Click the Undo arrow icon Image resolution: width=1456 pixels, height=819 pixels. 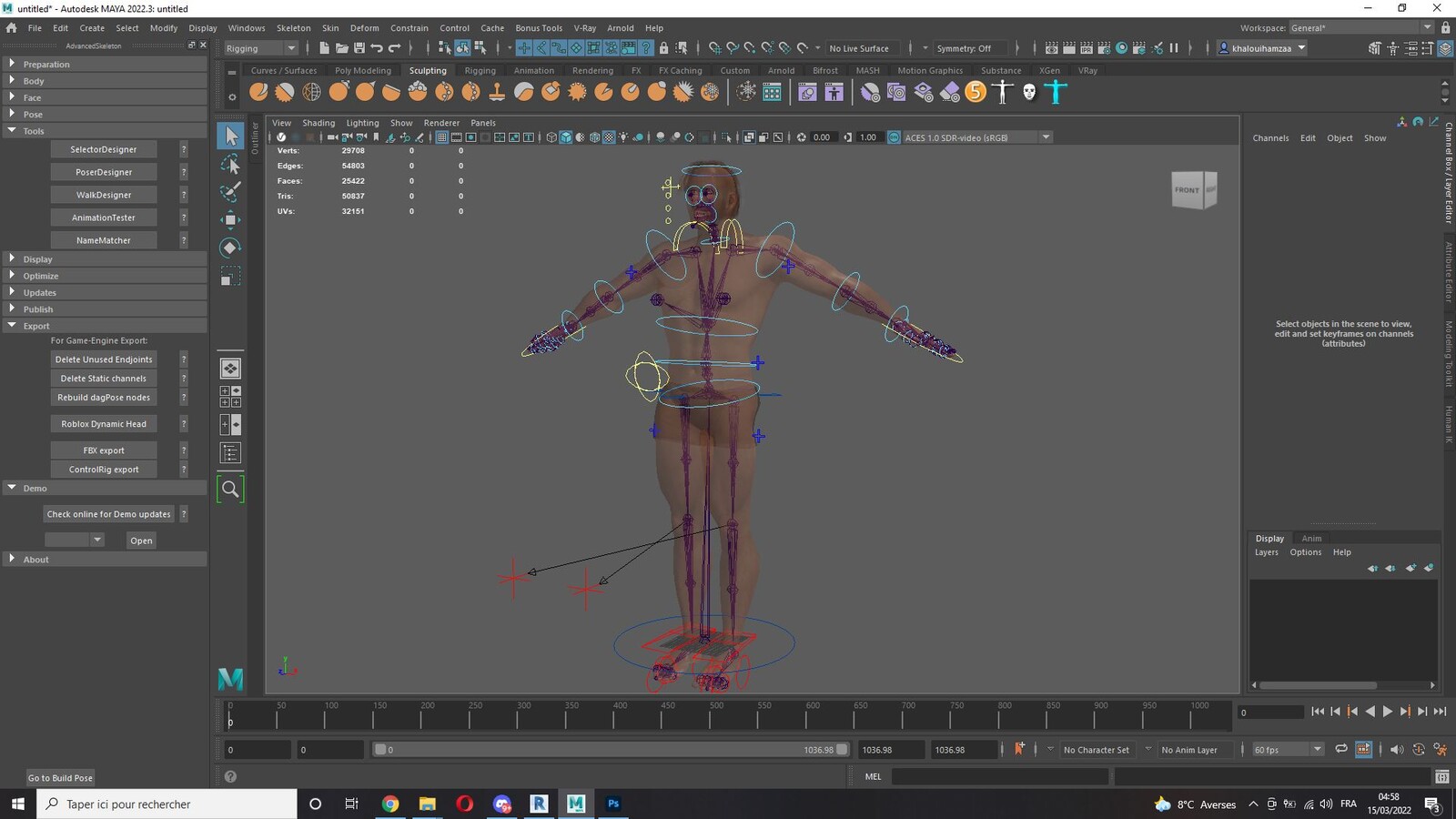coord(377,48)
